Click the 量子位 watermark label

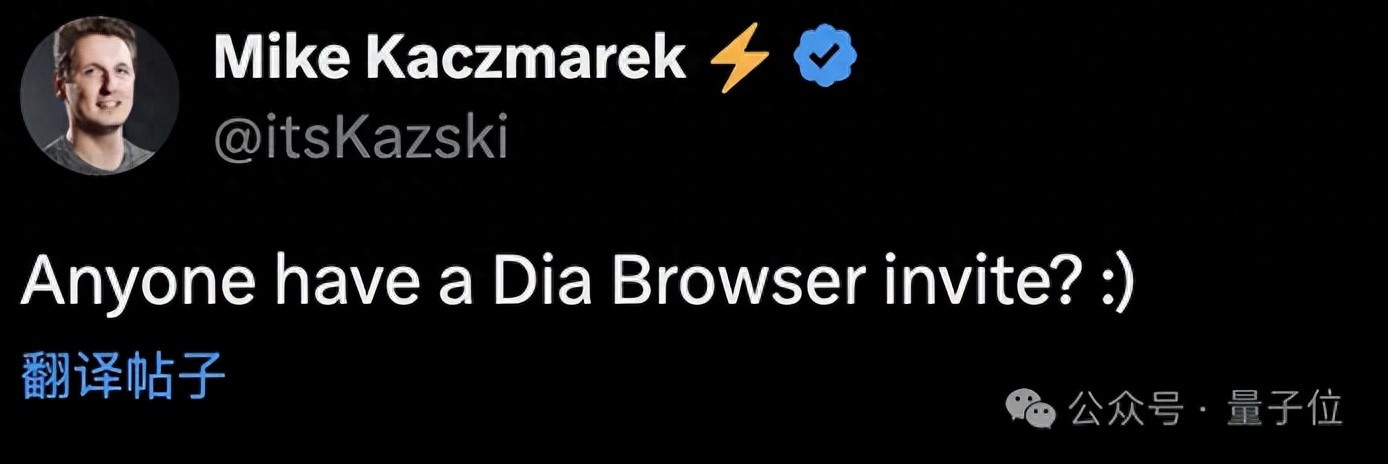1285,407
